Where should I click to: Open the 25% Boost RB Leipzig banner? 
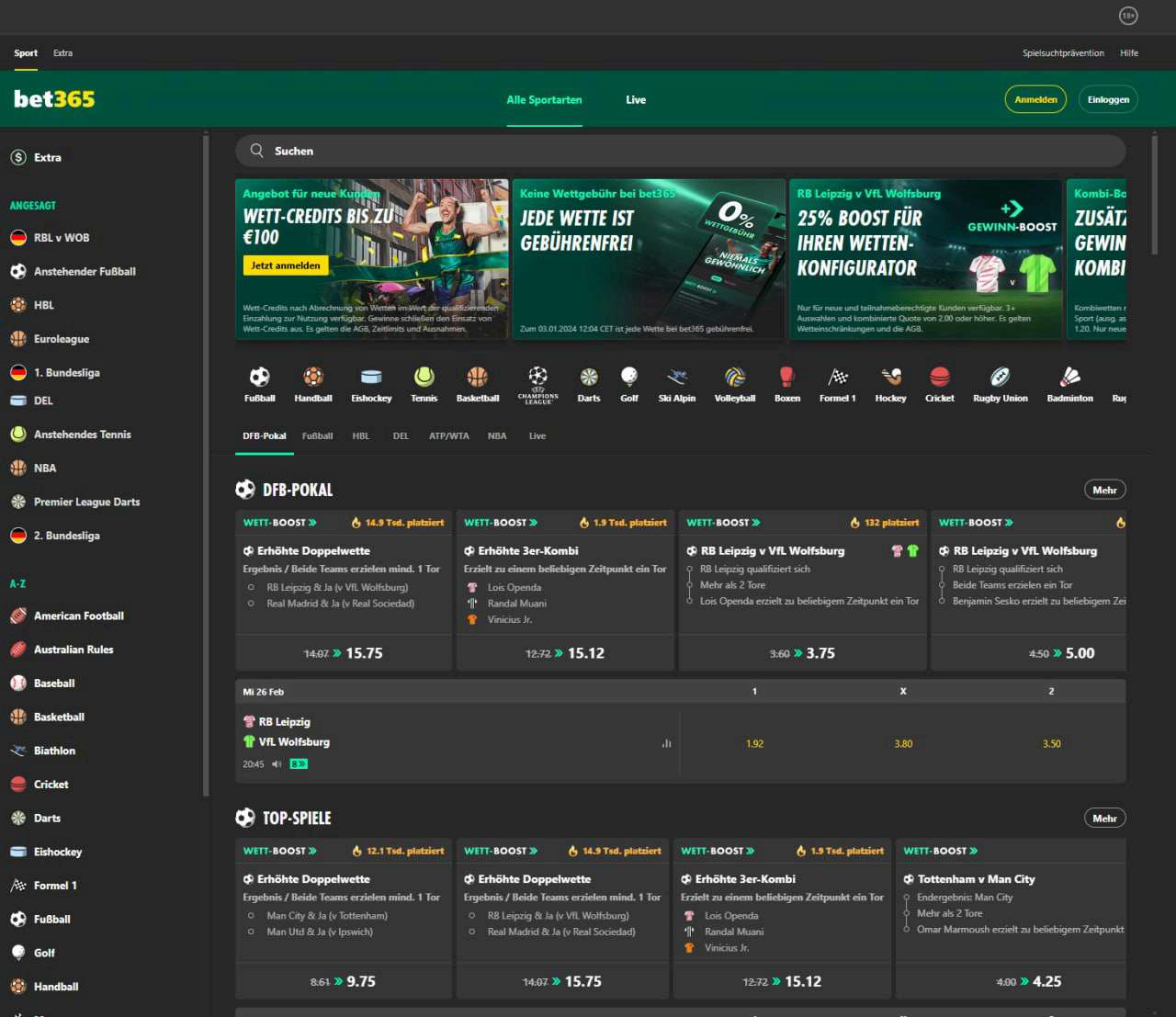coord(924,259)
